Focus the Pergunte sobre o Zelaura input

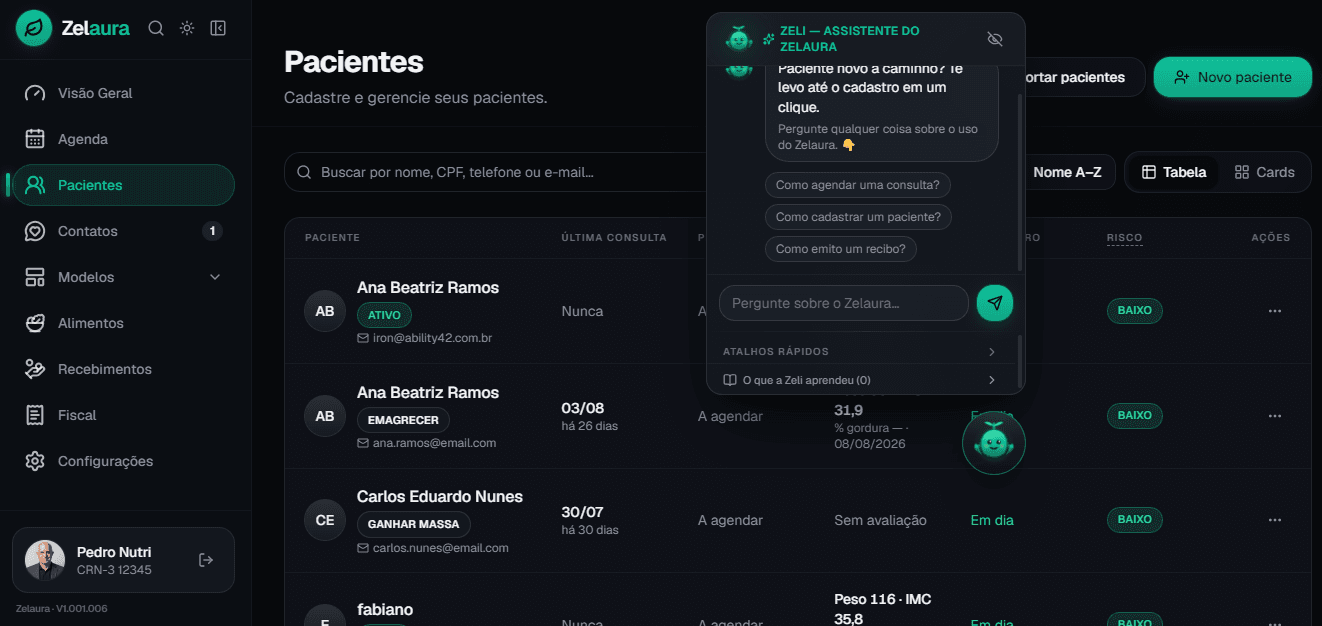pos(844,303)
